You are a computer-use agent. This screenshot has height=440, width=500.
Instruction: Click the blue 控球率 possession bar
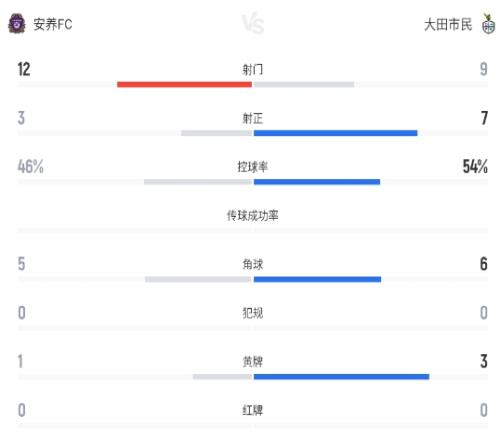[x=317, y=182]
